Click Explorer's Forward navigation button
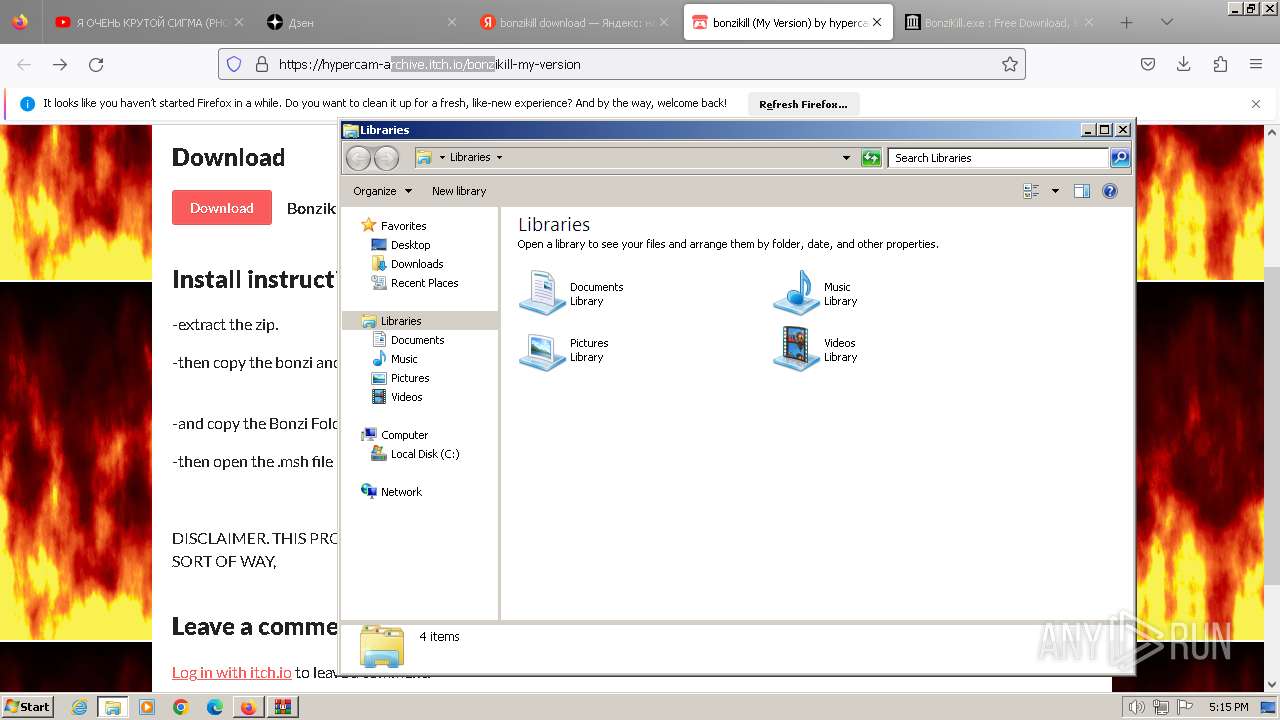The height and width of the screenshot is (720, 1280). [386, 158]
